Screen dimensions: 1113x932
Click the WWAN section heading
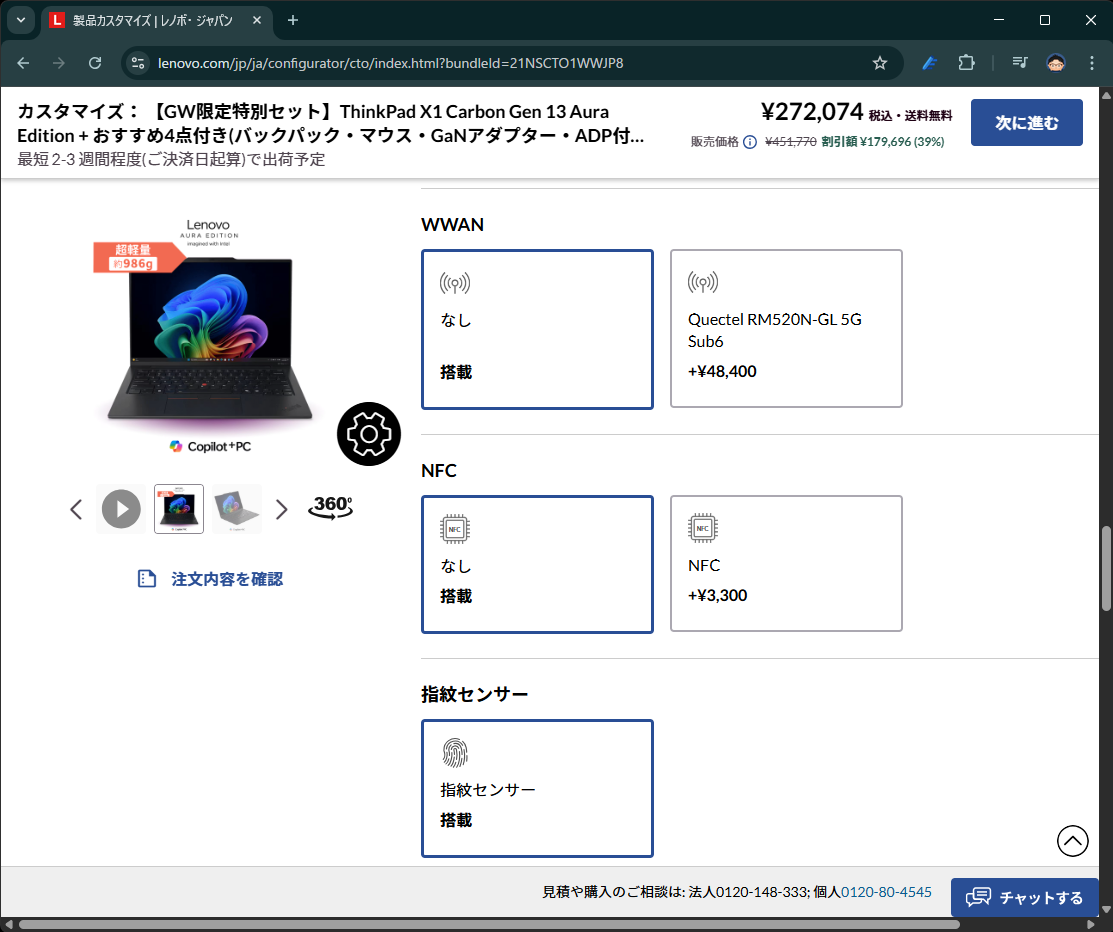[x=452, y=225]
